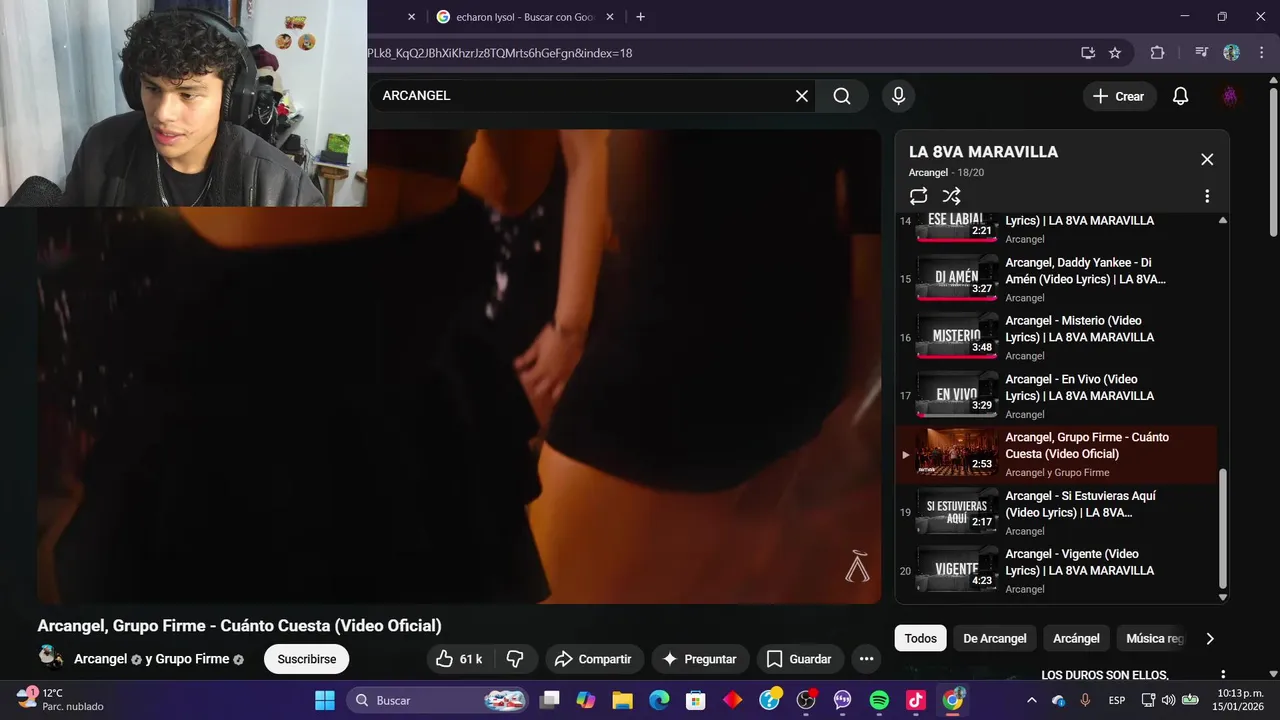
Task: Open the YouTube account avatar menu
Action: (x=1230, y=96)
